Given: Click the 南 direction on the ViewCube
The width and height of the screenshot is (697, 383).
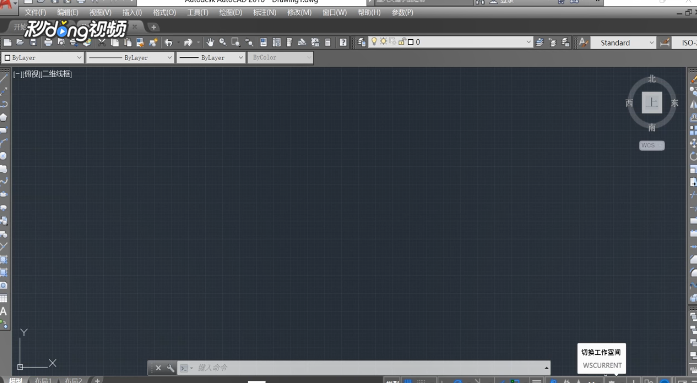Looking at the screenshot, I should click(x=652, y=128).
